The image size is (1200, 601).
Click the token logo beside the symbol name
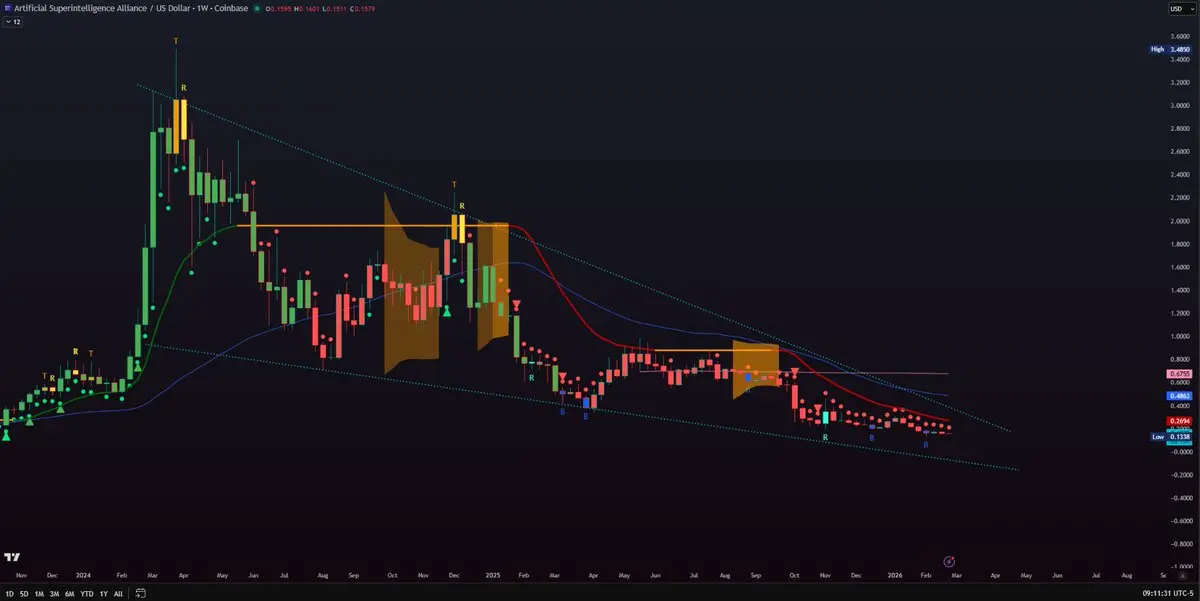[x=7, y=8]
